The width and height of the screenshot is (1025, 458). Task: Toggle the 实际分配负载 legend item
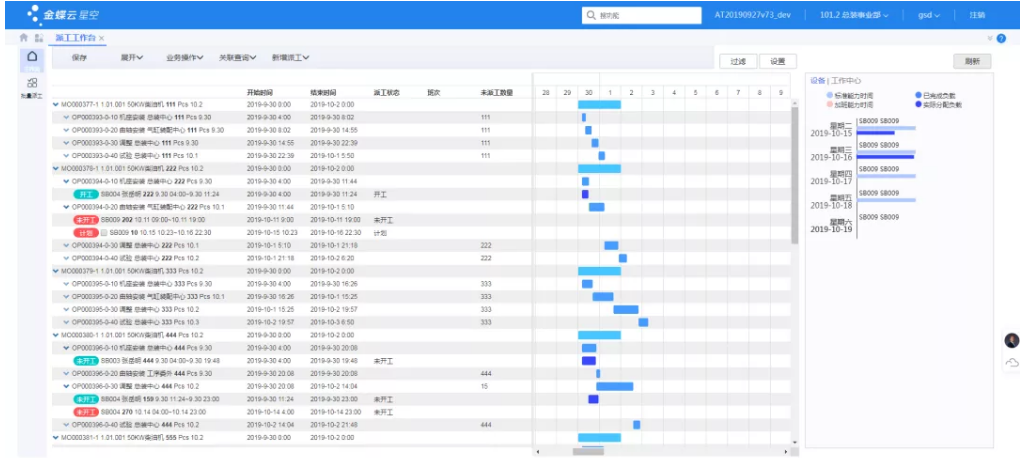pyautogui.click(x=939, y=105)
